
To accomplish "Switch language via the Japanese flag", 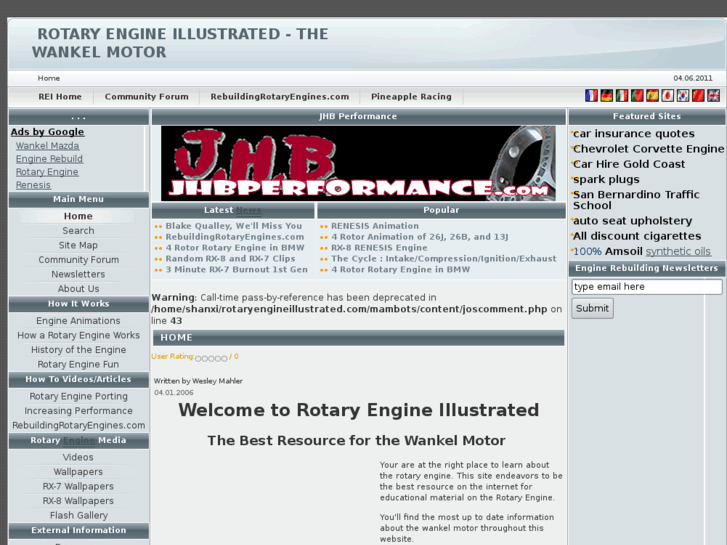I will point(668,96).
